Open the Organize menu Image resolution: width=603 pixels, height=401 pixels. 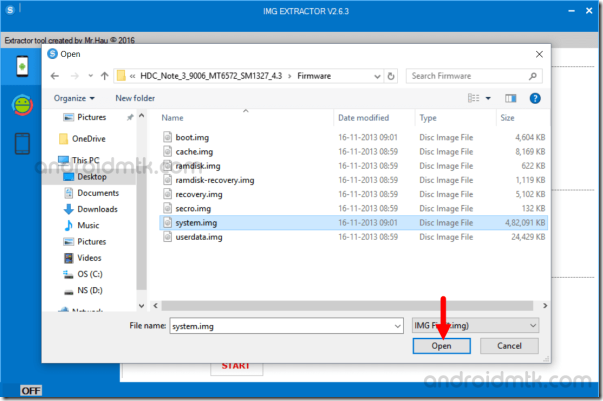coord(74,98)
